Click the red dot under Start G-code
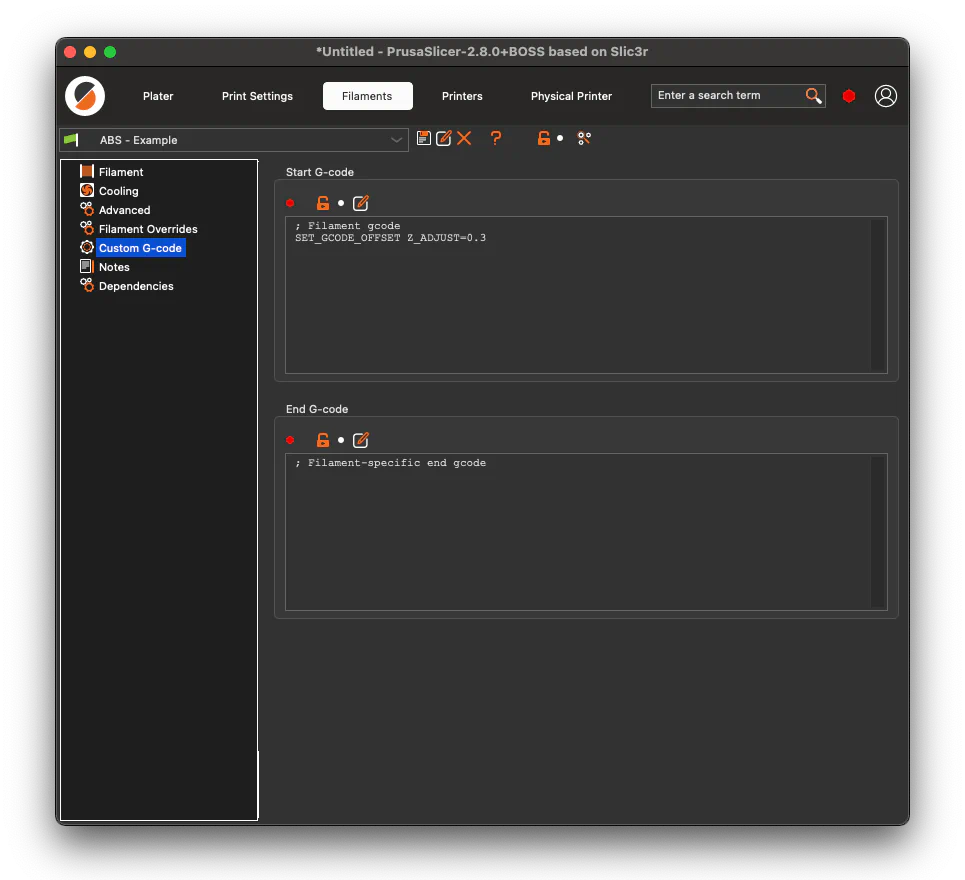965x880 pixels. (x=290, y=203)
